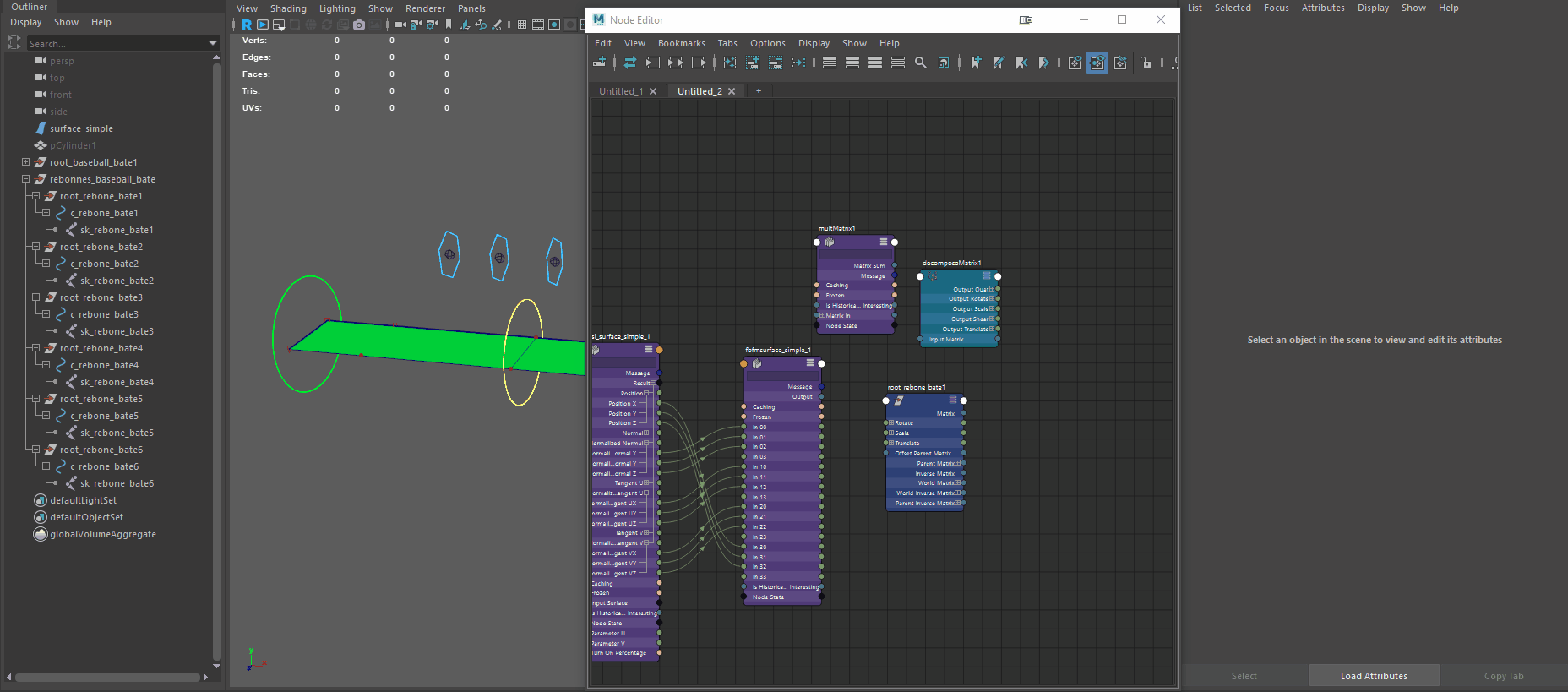Screen dimensions: 1568x692
Task: Set nodes to simple hidden-attributes view
Action: tap(830, 63)
